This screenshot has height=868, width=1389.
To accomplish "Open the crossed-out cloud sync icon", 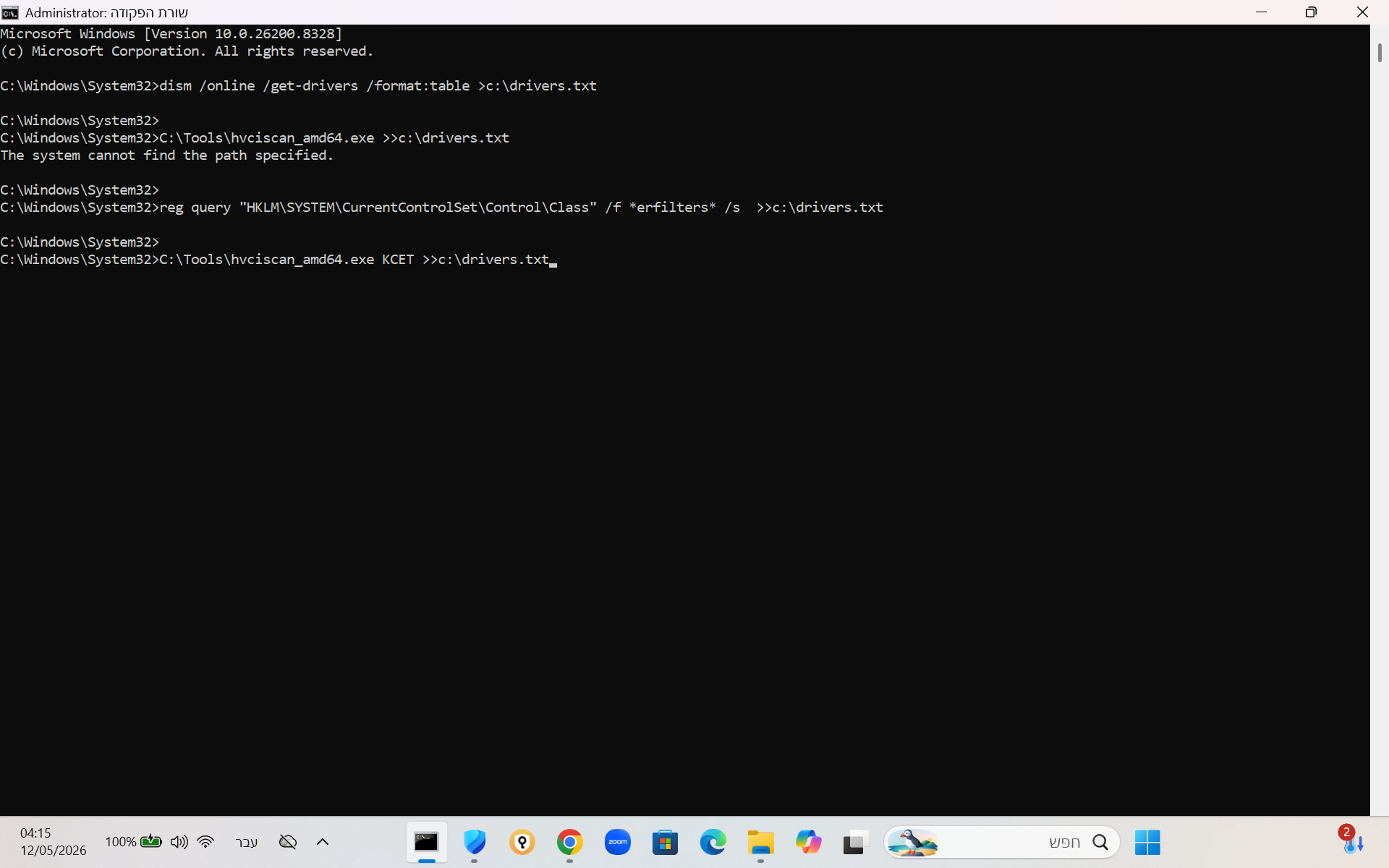I will pos(288,841).
